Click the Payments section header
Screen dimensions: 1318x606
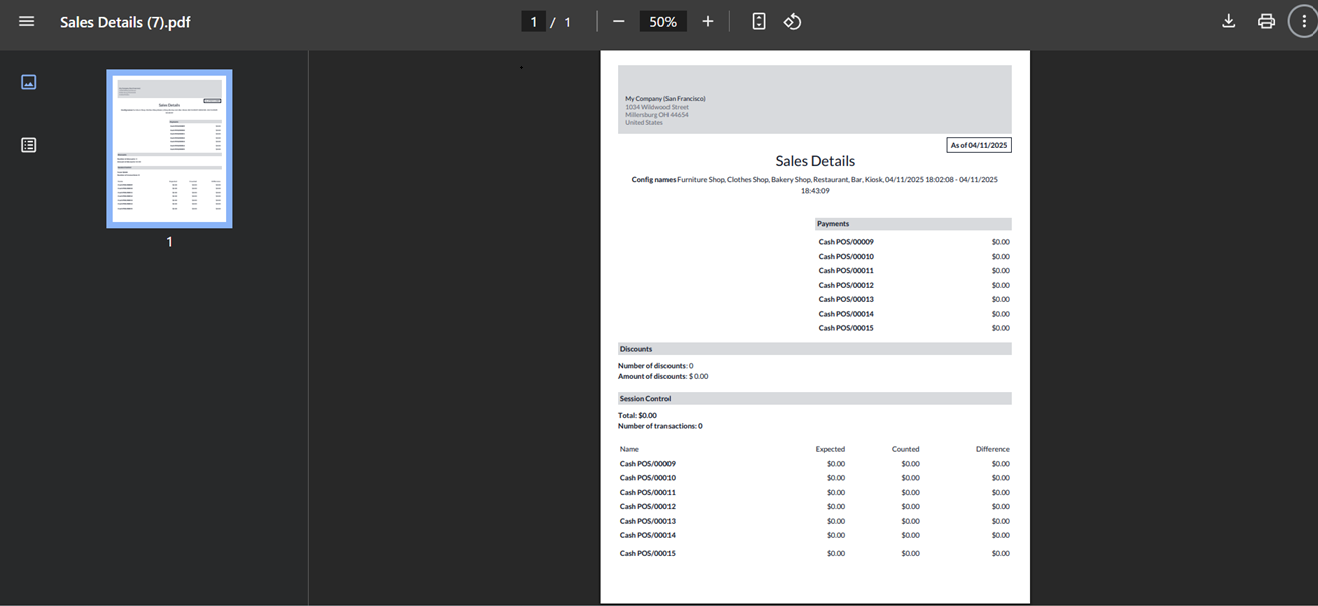coord(833,224)
